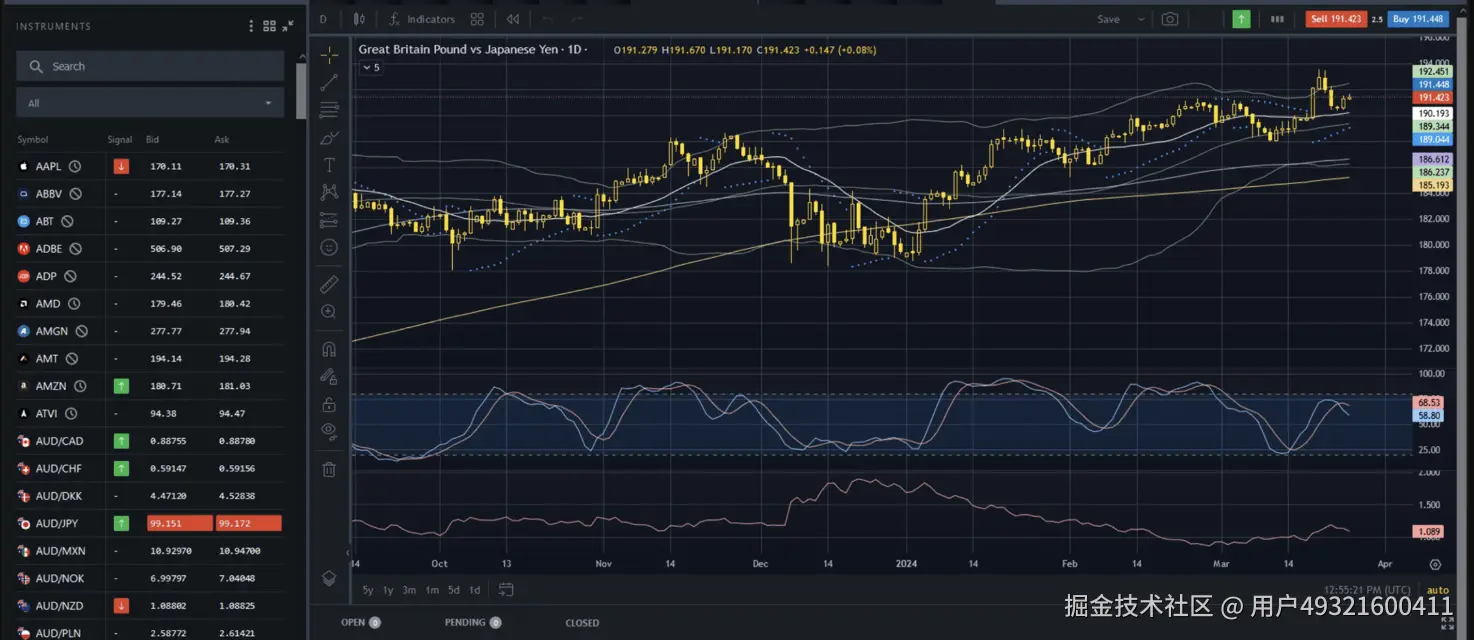
Task: Click the AUD/CAD green up signal
Action: pyautogui.click(x=121, y=441)
